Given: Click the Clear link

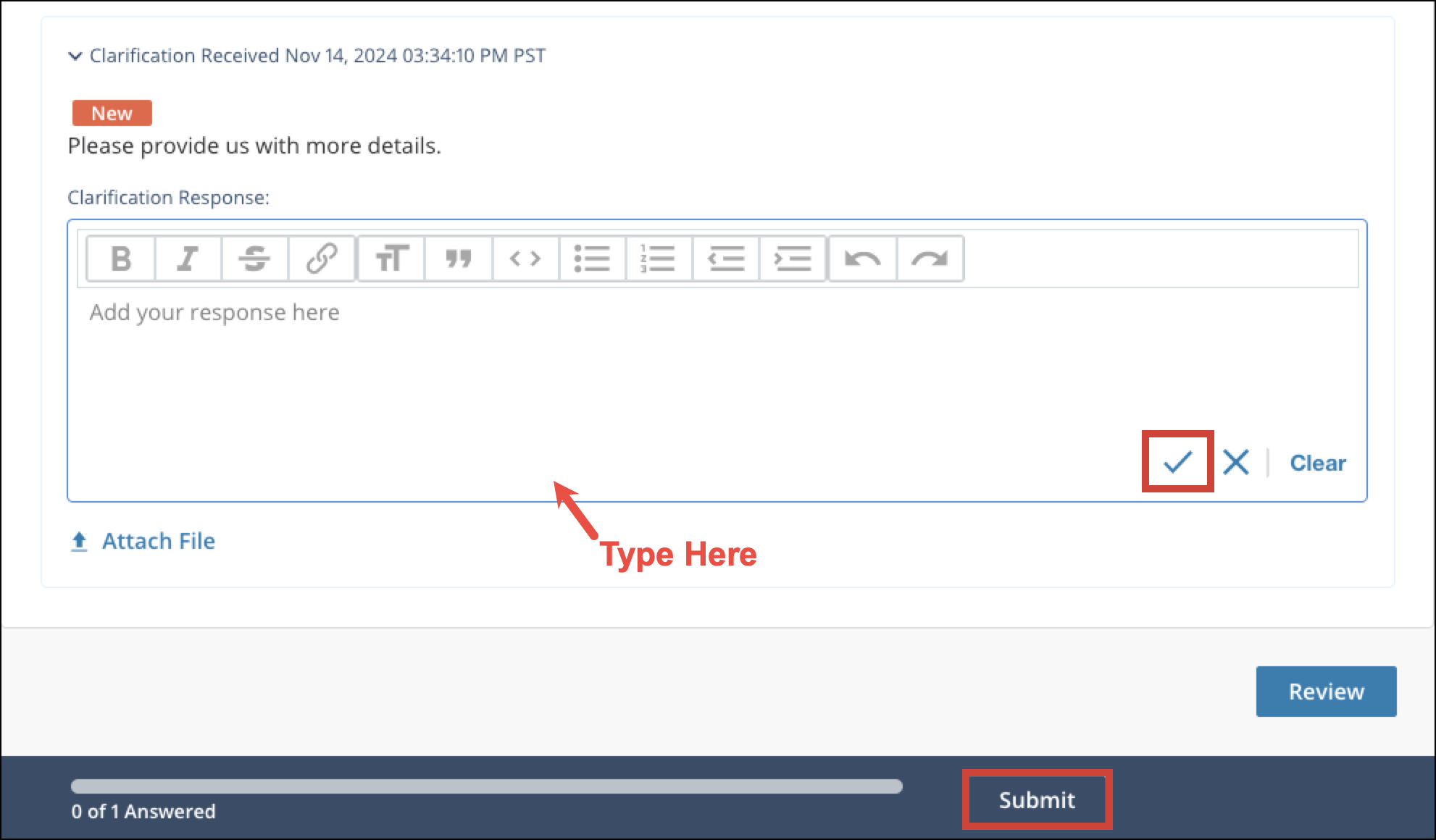Looking at the screenshot, I should click(x=1317, y=463).
